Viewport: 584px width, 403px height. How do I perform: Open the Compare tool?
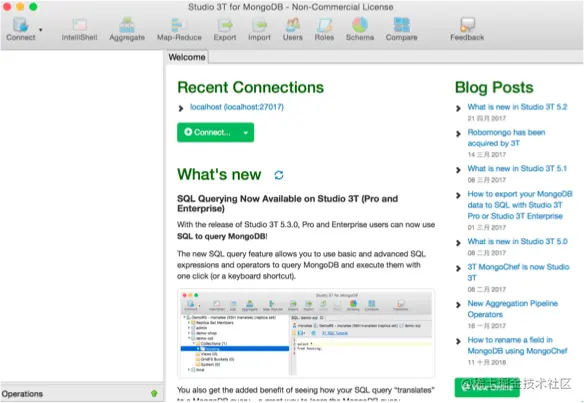coord(402,29)
